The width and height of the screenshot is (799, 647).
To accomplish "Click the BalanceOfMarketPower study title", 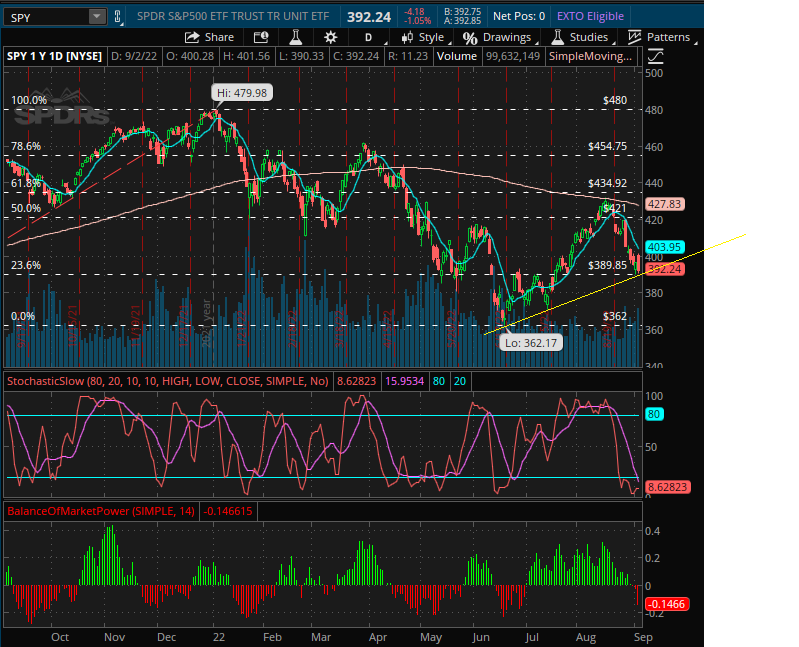I will (x=101, y=511).
